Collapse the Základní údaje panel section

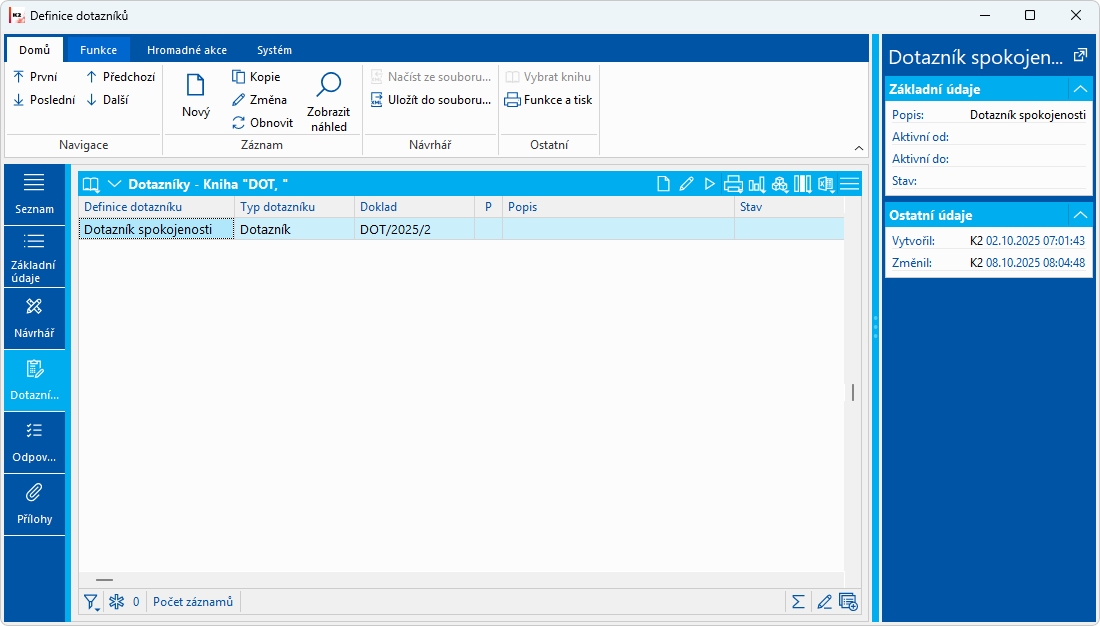point(1080,89)
